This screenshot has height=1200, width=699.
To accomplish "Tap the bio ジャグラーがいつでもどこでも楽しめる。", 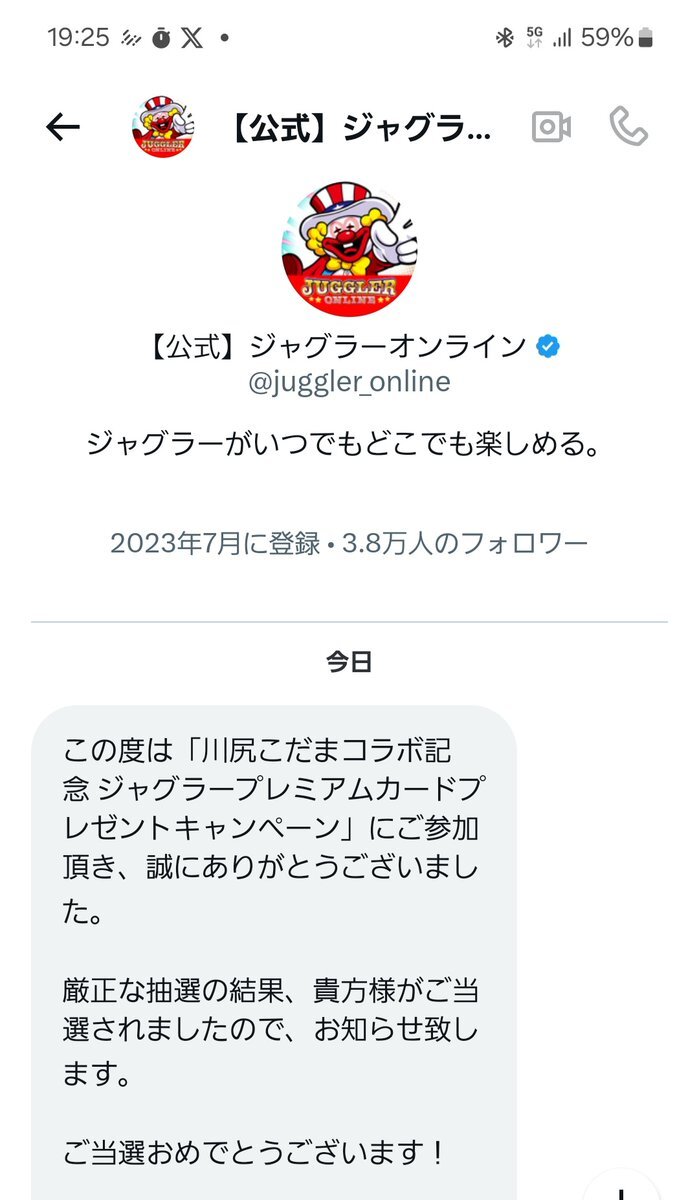I will click(349, 443).
